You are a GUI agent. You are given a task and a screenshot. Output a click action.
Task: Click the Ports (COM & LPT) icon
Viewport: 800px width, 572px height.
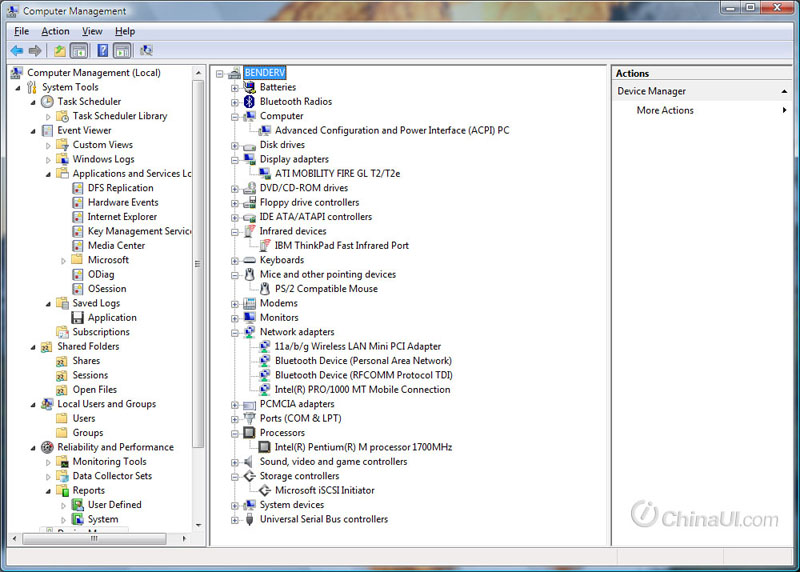(x=249, y=418)
